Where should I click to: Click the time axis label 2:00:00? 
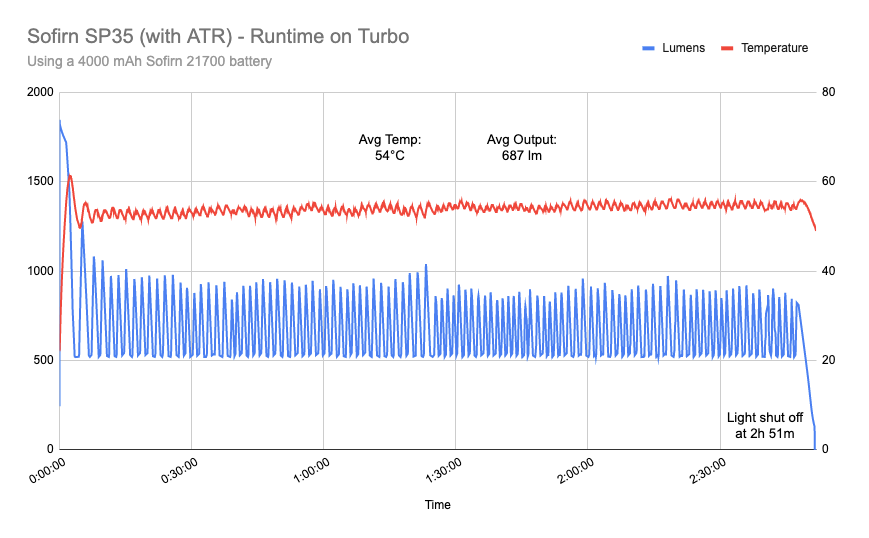tap(576, 471)
